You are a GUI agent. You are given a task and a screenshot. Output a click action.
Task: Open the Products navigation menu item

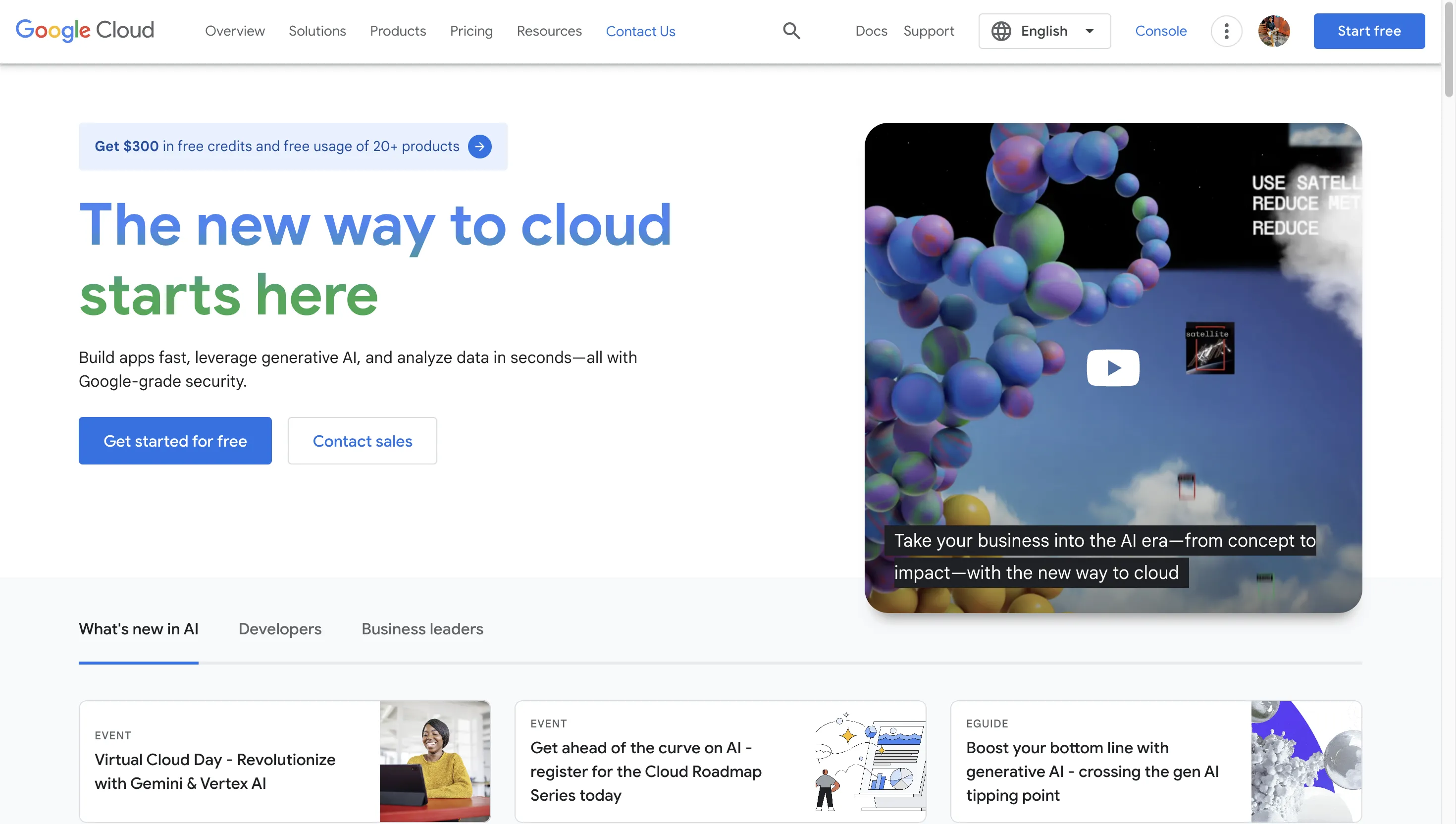pyautogui.click(x=398, y=31)
